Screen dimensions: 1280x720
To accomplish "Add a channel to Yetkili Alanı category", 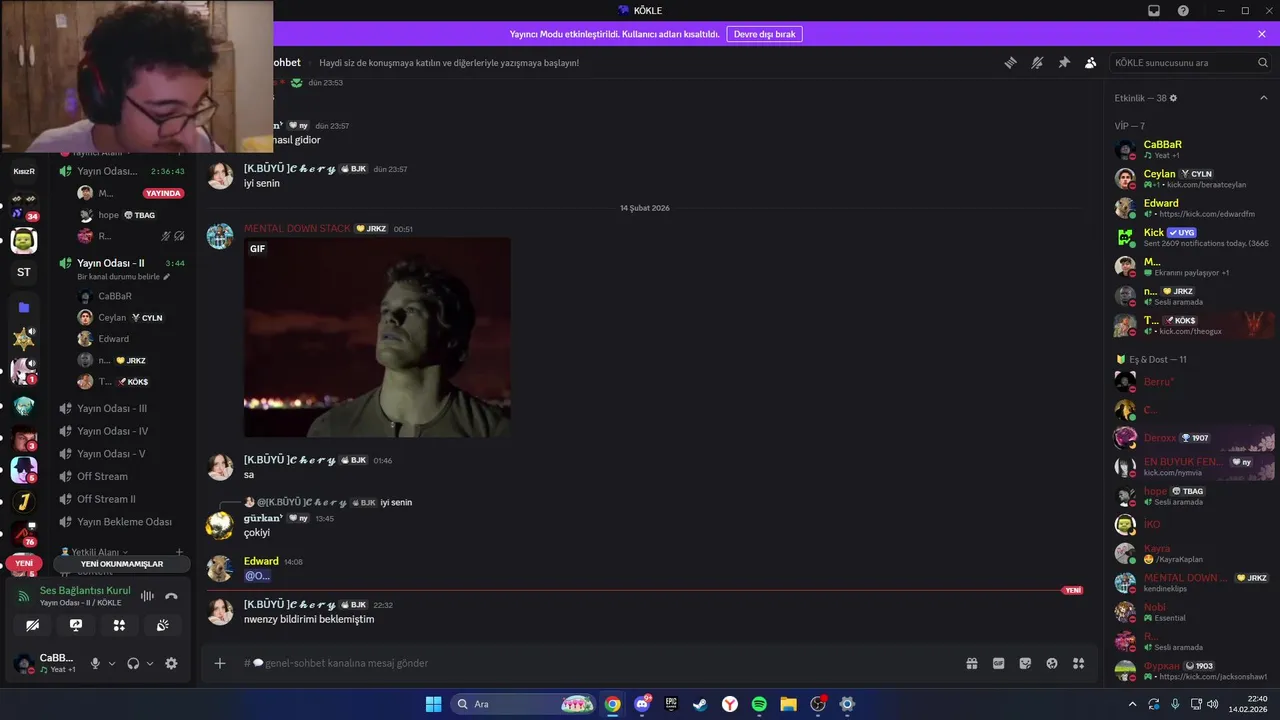I will (180, 552).
